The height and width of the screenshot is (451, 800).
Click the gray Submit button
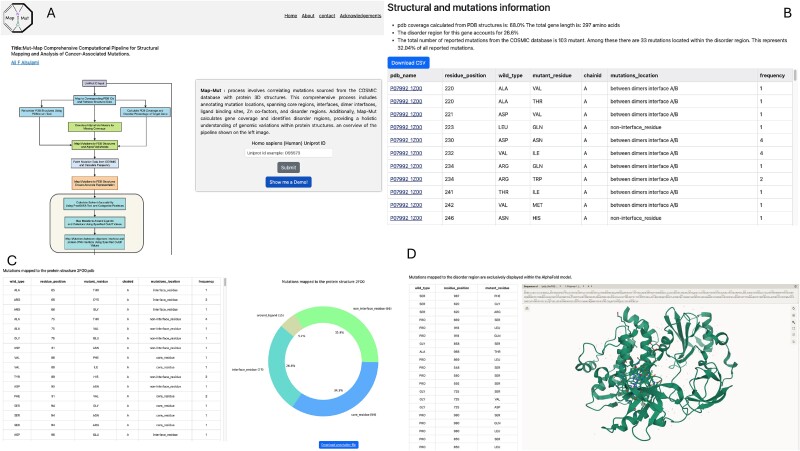coord(288,167)
